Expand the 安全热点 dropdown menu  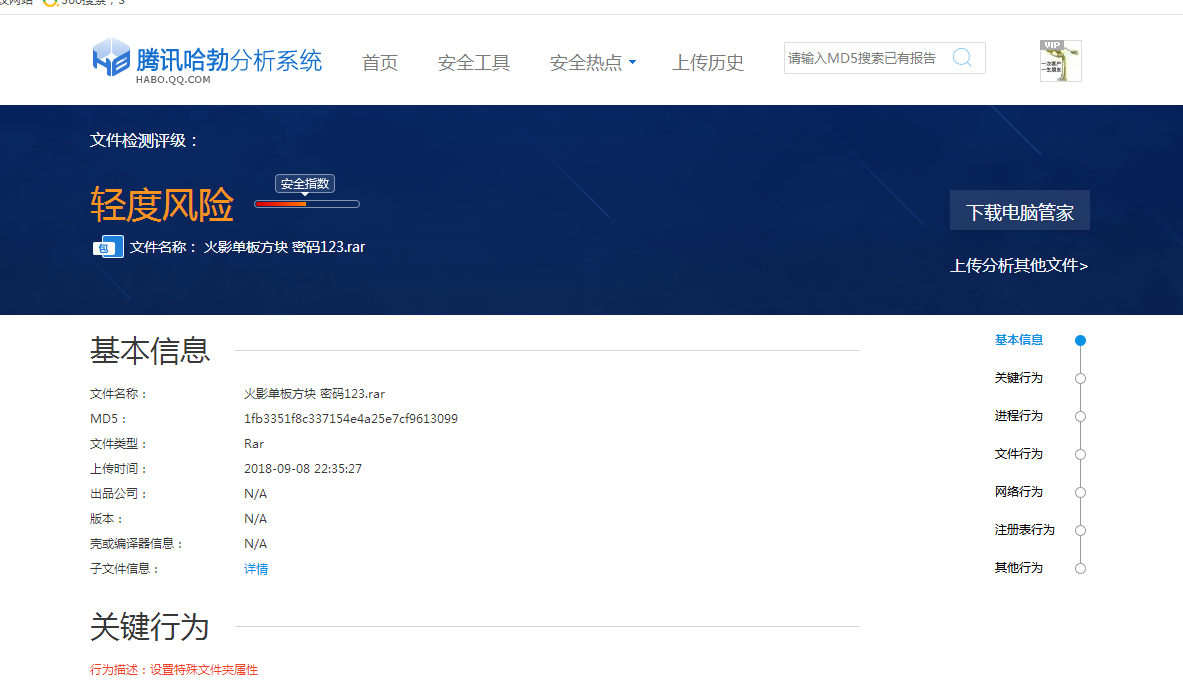point(592,63)
